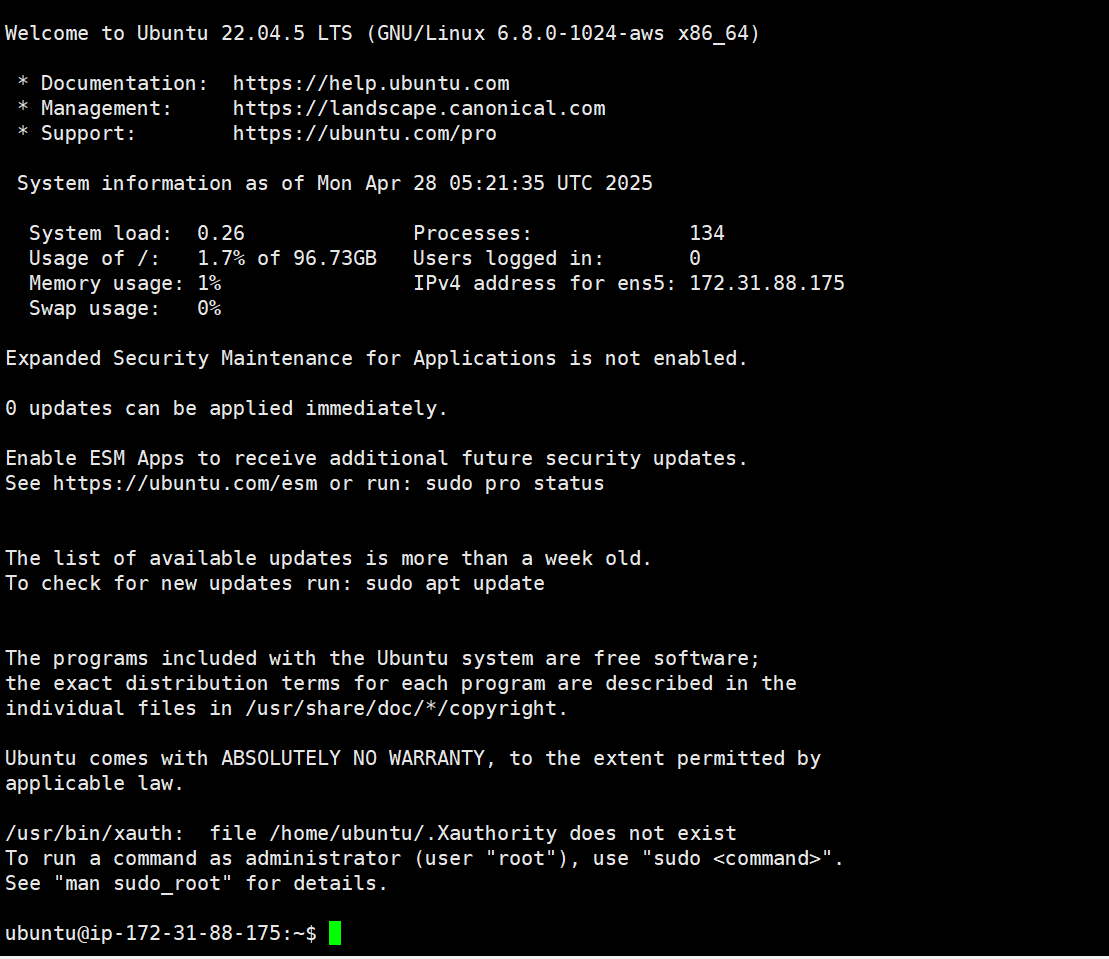The image size is (1109, 959).
Task: Click the Memory usage 1% value
Action: coord(209,284)
